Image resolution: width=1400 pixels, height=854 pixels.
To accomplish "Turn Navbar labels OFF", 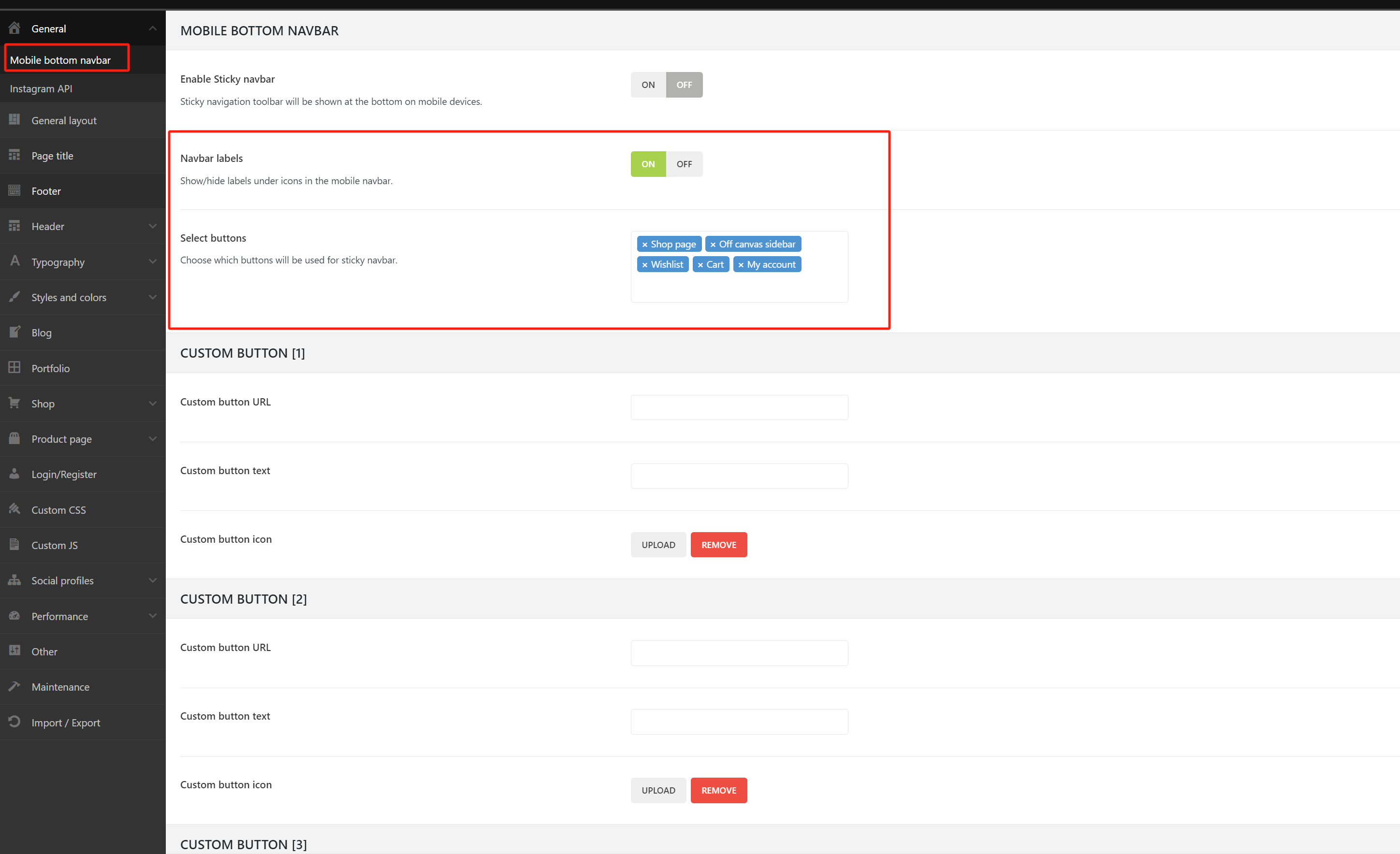I will coord(684,164).
